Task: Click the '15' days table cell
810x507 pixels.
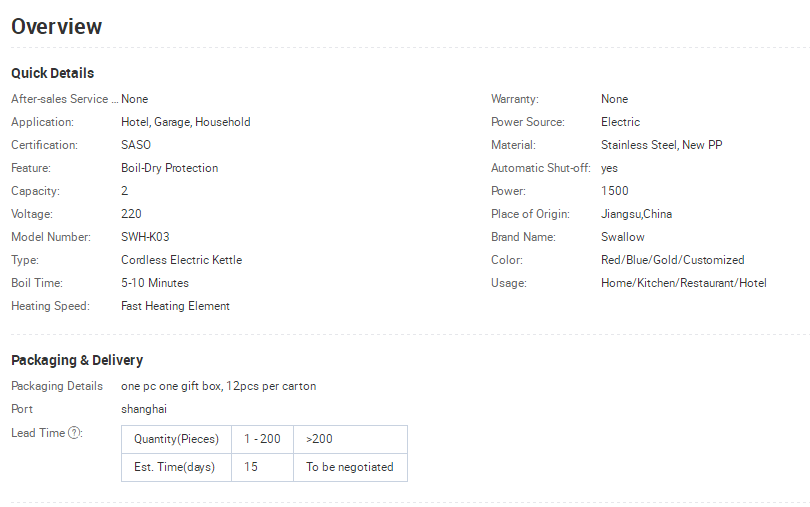Action: 262,467
